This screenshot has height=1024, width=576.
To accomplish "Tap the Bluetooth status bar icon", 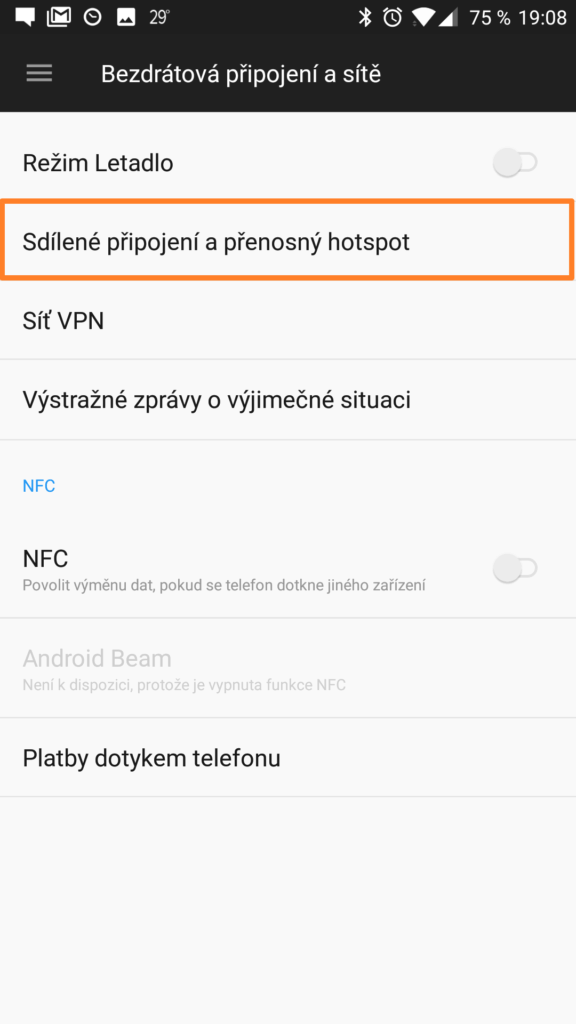I will click(364, 18).
